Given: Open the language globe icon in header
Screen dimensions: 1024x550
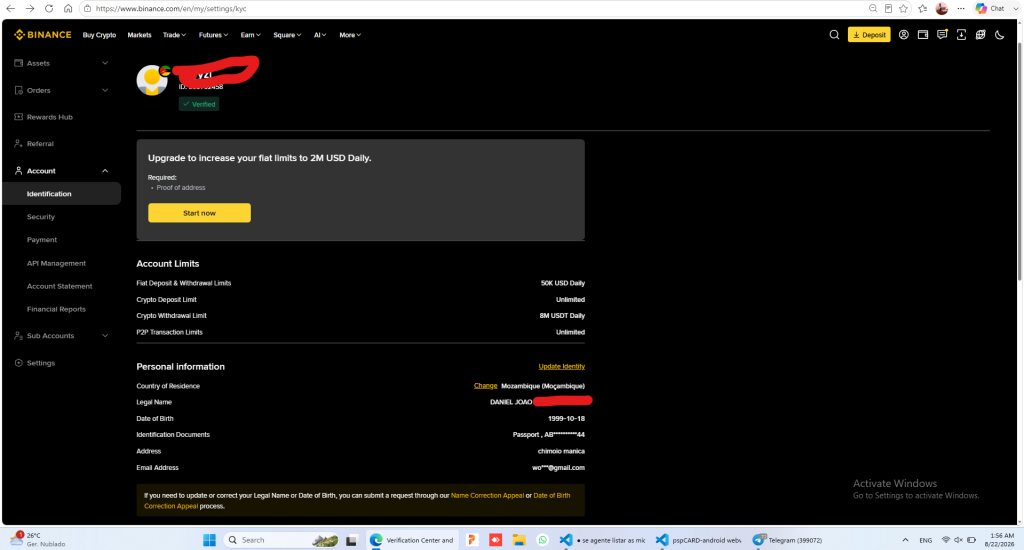Looking at the screenshot, I should 980,35.
